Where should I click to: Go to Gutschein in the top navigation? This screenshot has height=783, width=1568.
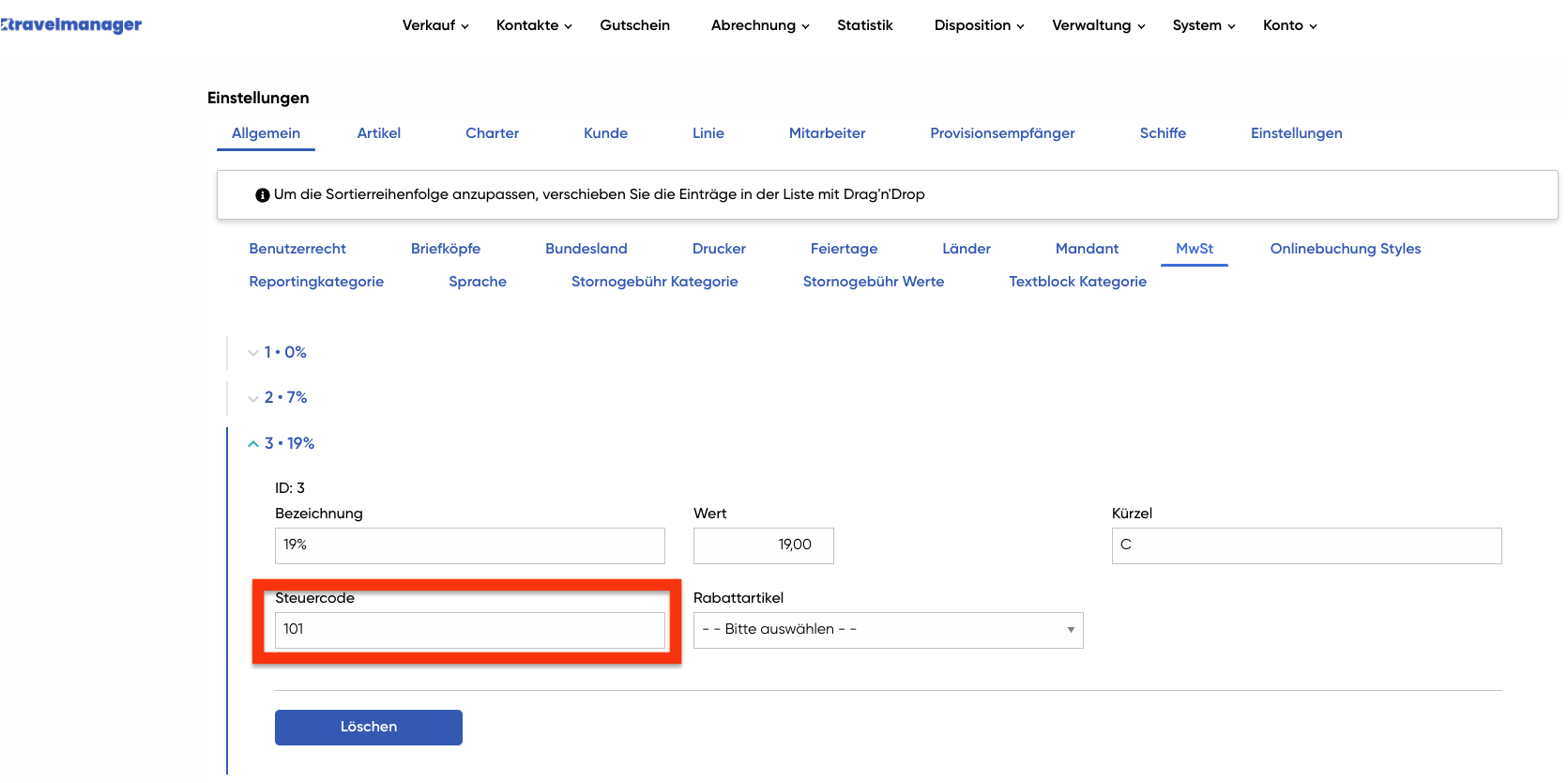635,25
